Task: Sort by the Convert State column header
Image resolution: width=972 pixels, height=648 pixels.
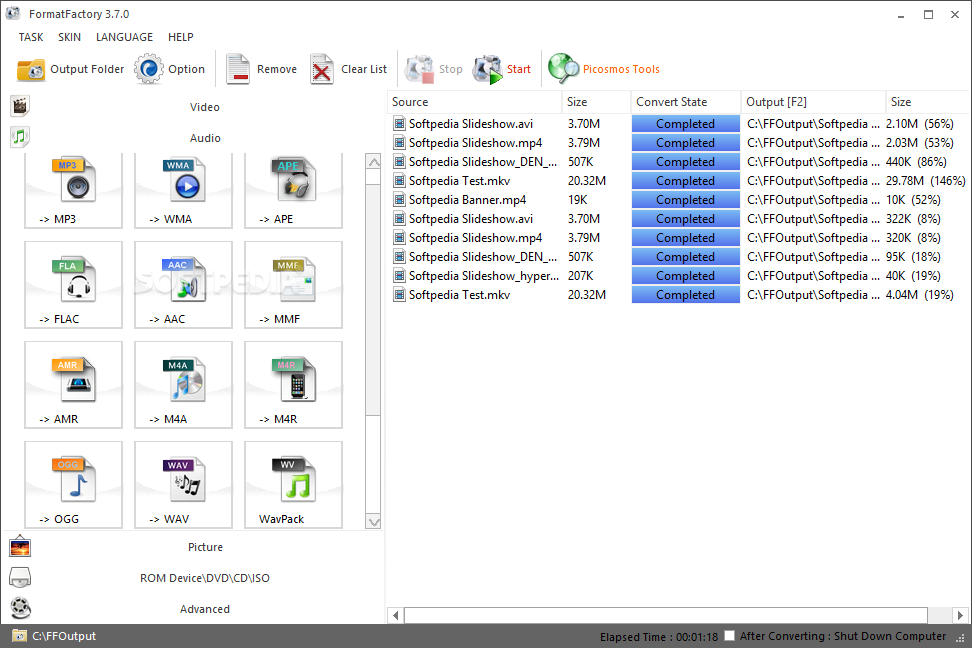Action: coord(686,102)
